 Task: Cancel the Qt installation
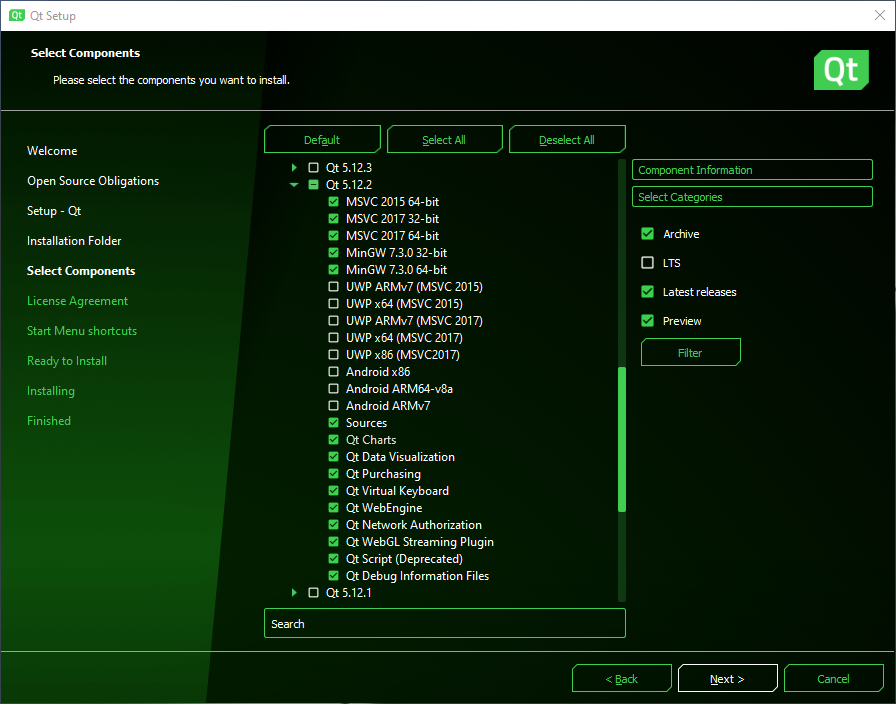pyautogui.click(x=834, y=679)
